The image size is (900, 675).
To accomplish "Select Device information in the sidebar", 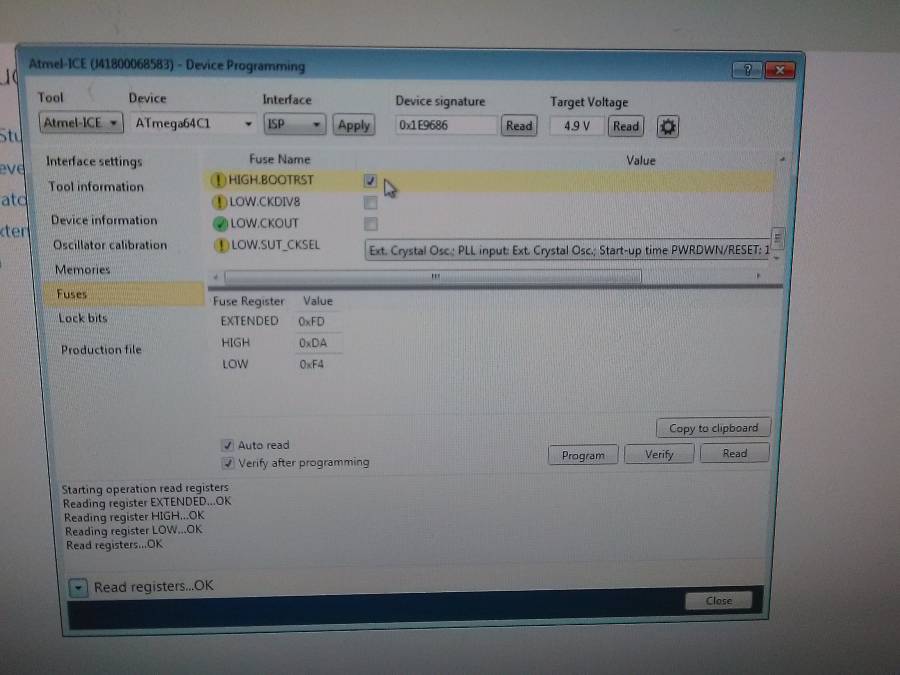I will coord(104,220).
